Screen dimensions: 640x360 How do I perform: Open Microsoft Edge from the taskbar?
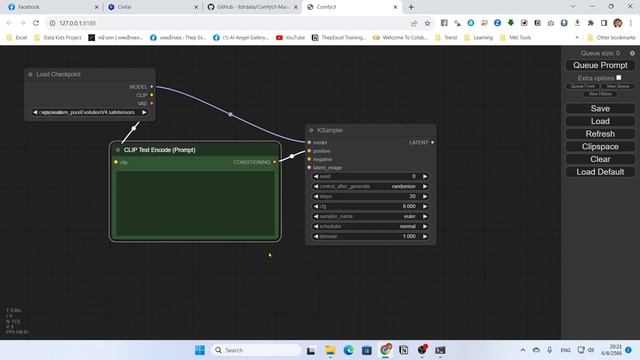coord(348,350)
